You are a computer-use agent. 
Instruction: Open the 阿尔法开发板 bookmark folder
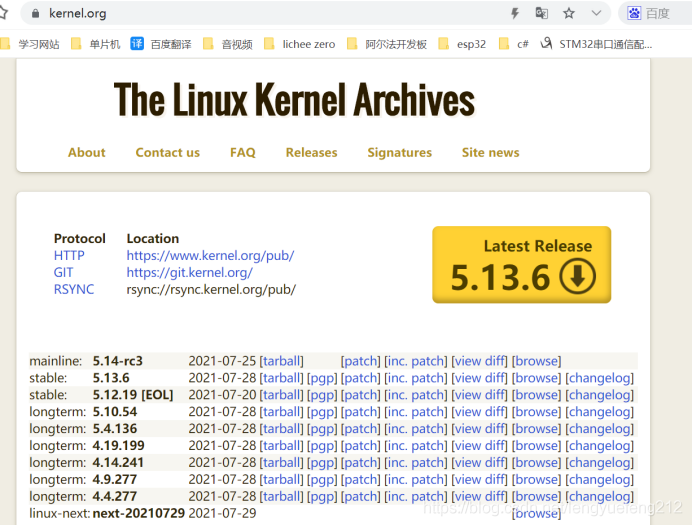click(x=387, y=44)
